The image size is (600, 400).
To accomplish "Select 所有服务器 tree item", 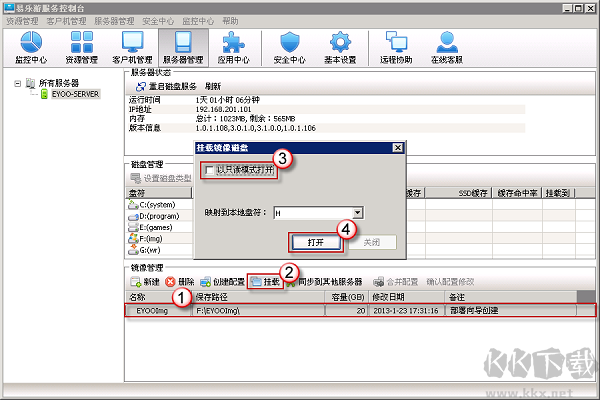I will coord(59,83).
